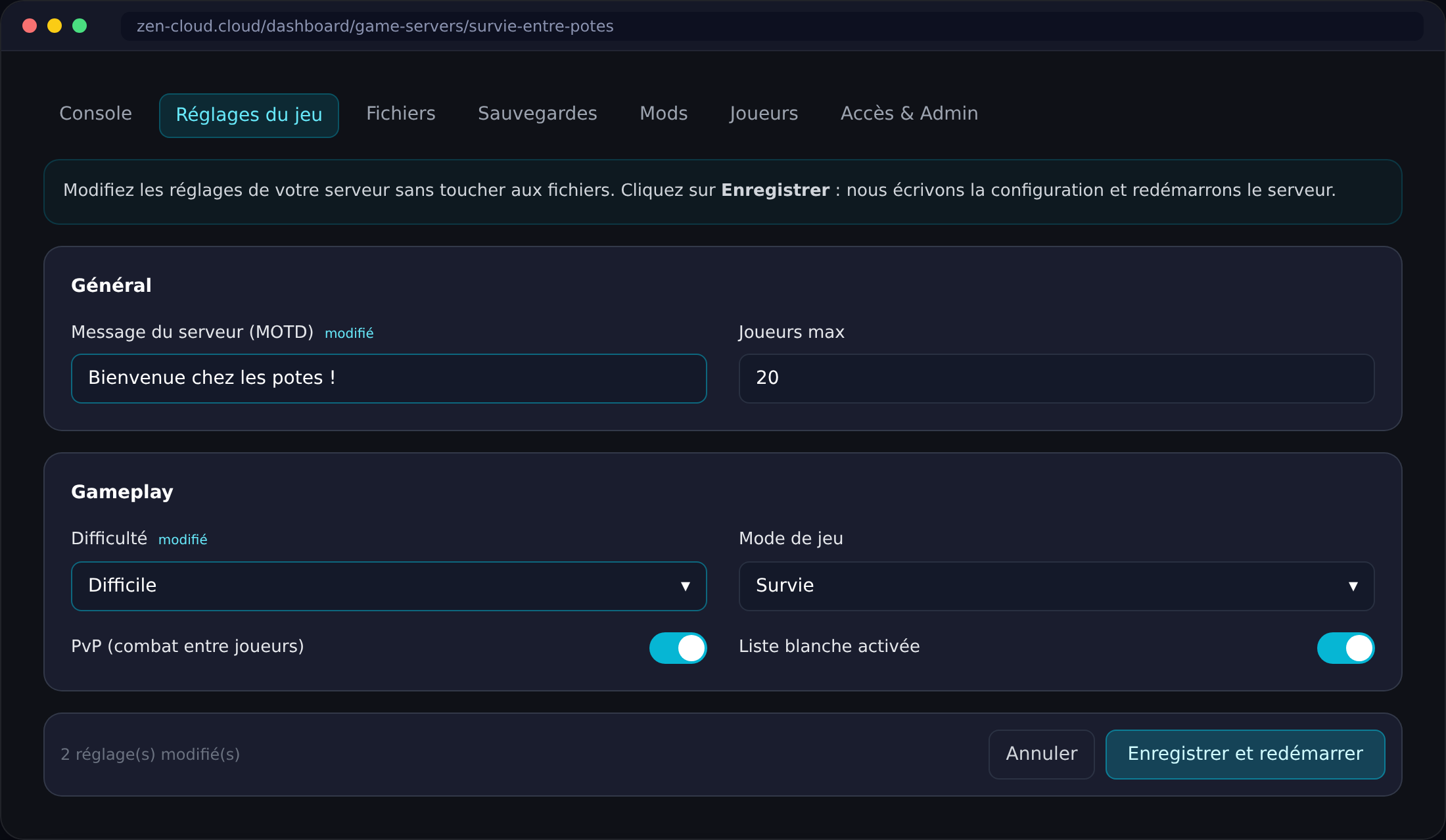The image size is (1446, 840).
Task: Expand the Mode de jeu dropdown
Action: (1056, 586)
